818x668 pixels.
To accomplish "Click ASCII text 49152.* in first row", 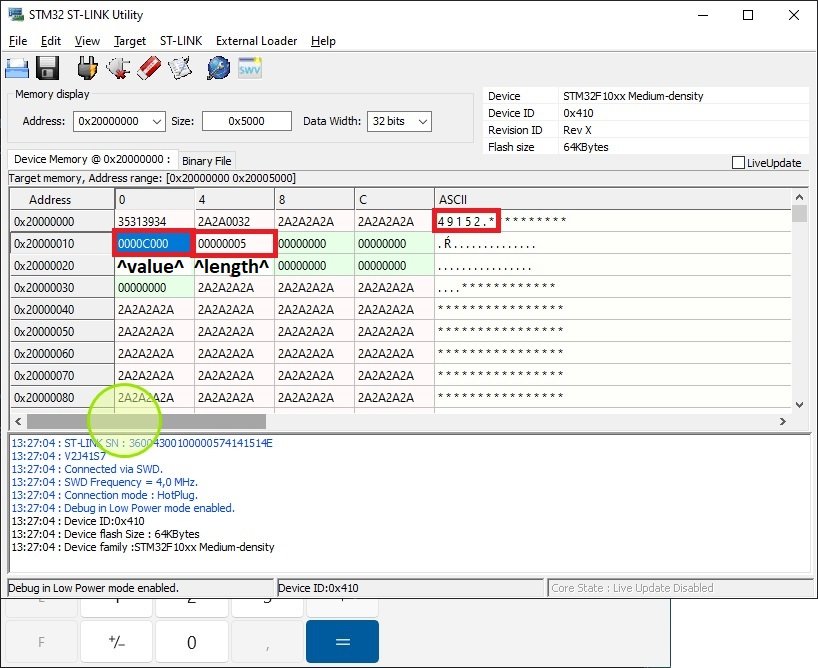I will tap(466, 221).
